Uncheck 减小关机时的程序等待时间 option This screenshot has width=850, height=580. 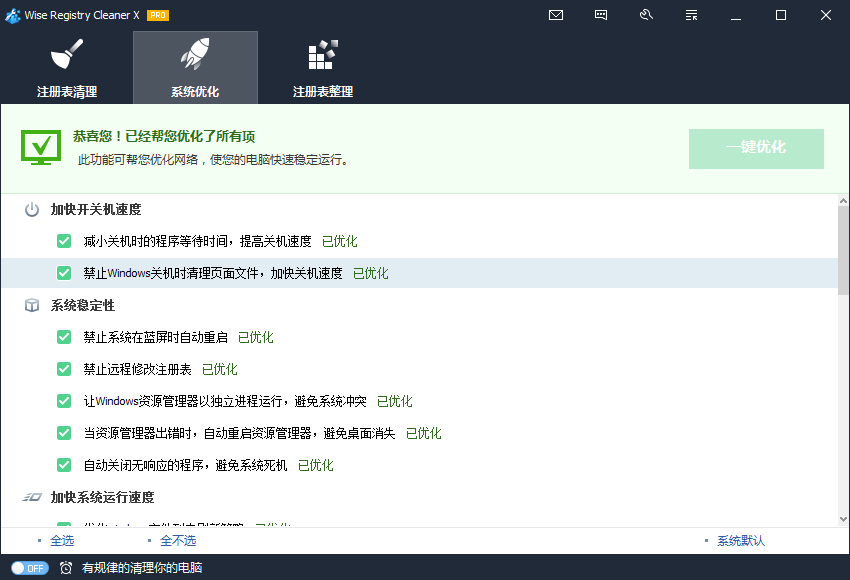(64, 241)
